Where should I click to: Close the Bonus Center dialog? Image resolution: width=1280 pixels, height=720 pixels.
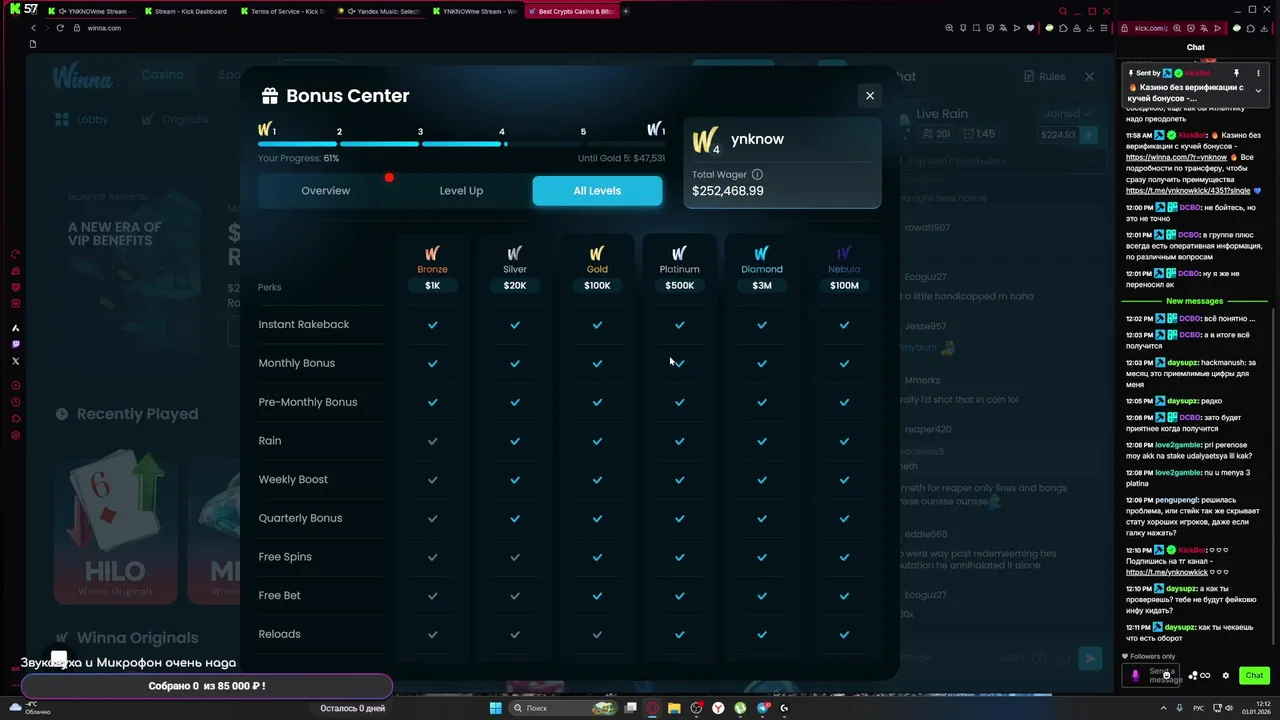870,96
